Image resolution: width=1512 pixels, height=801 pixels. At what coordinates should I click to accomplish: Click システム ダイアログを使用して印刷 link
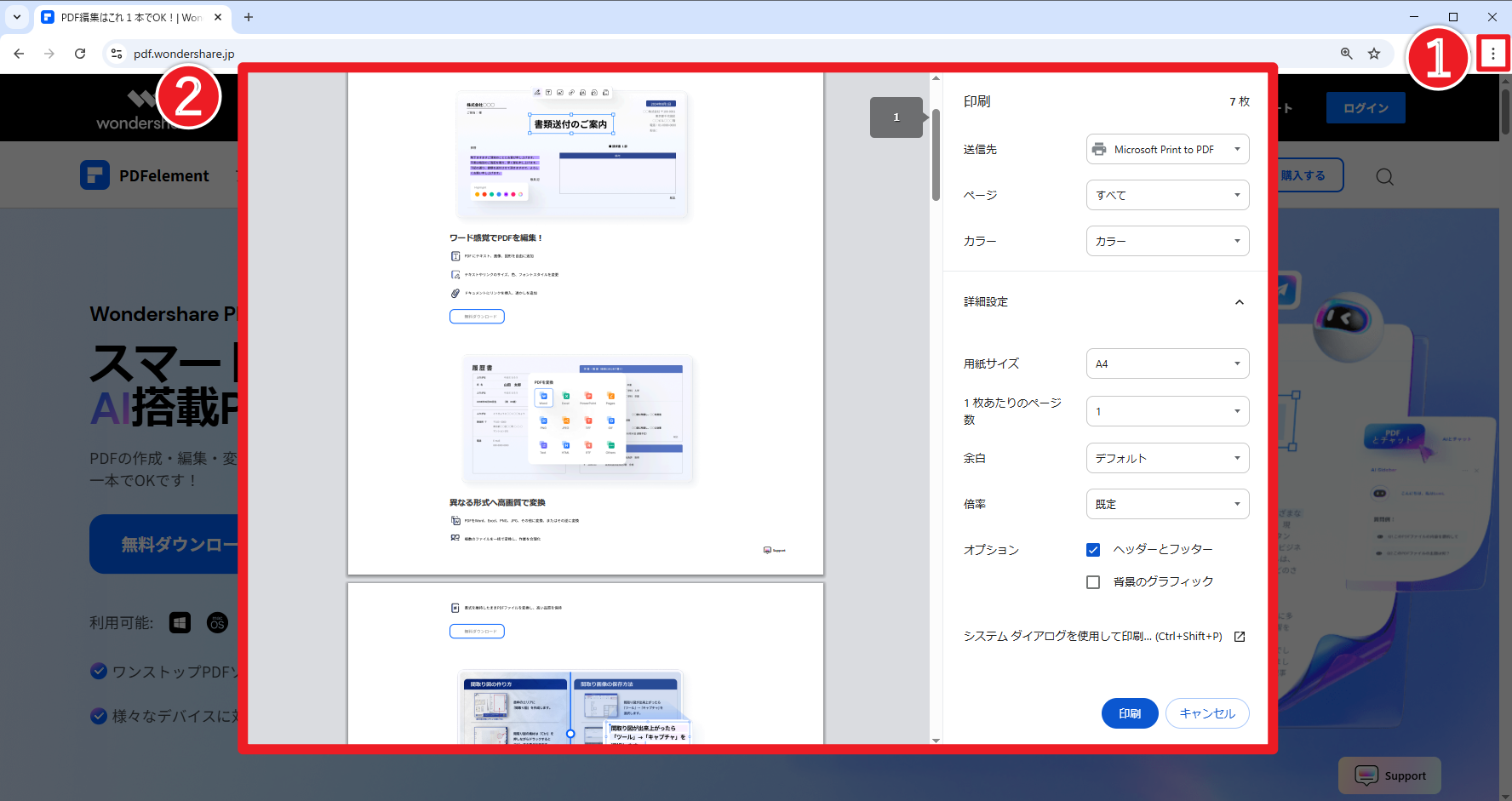click(1092, 636)
